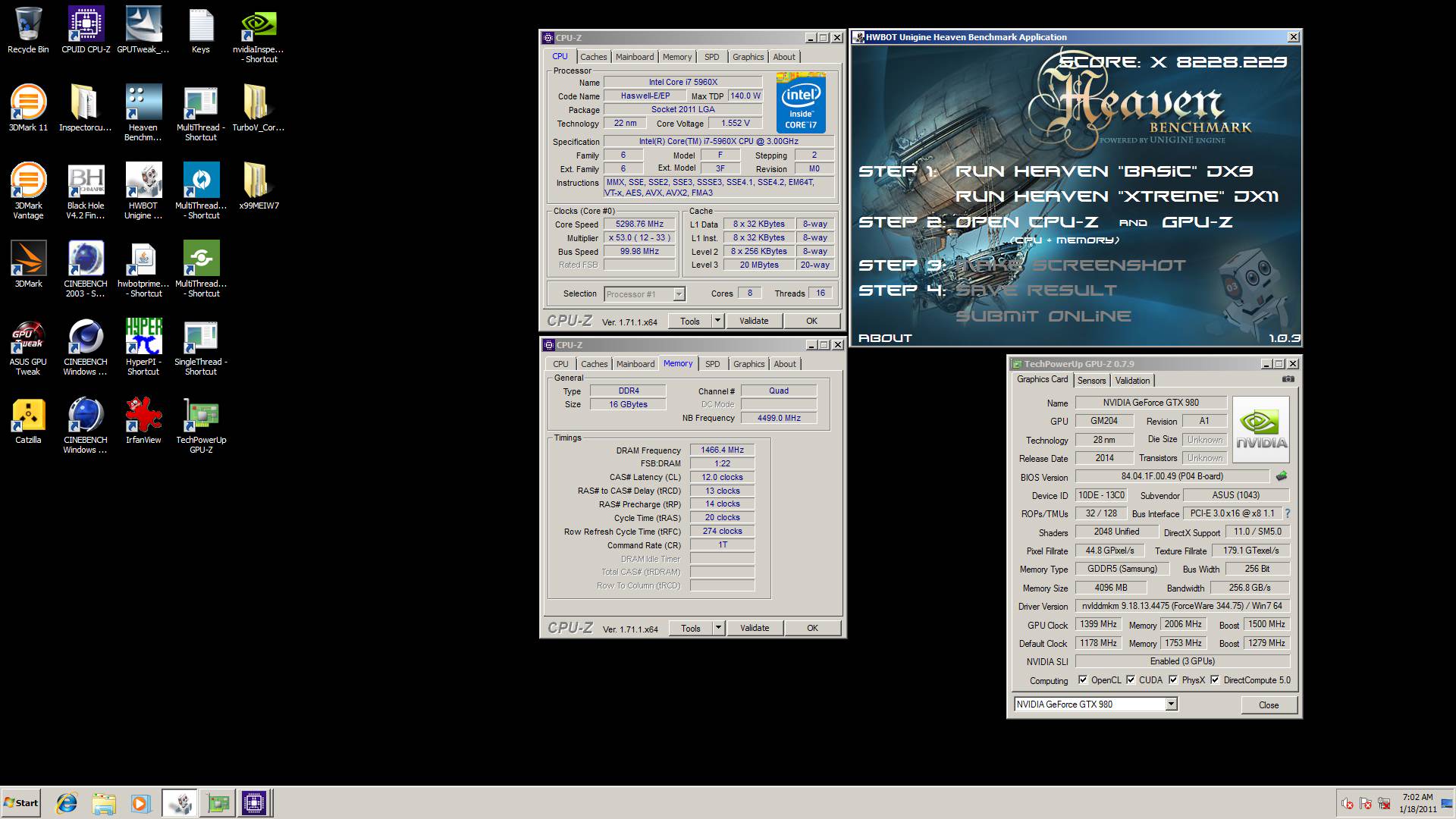
Task: Open Windows Media Player taskbar icon
Action: click(x=141, y=803)
